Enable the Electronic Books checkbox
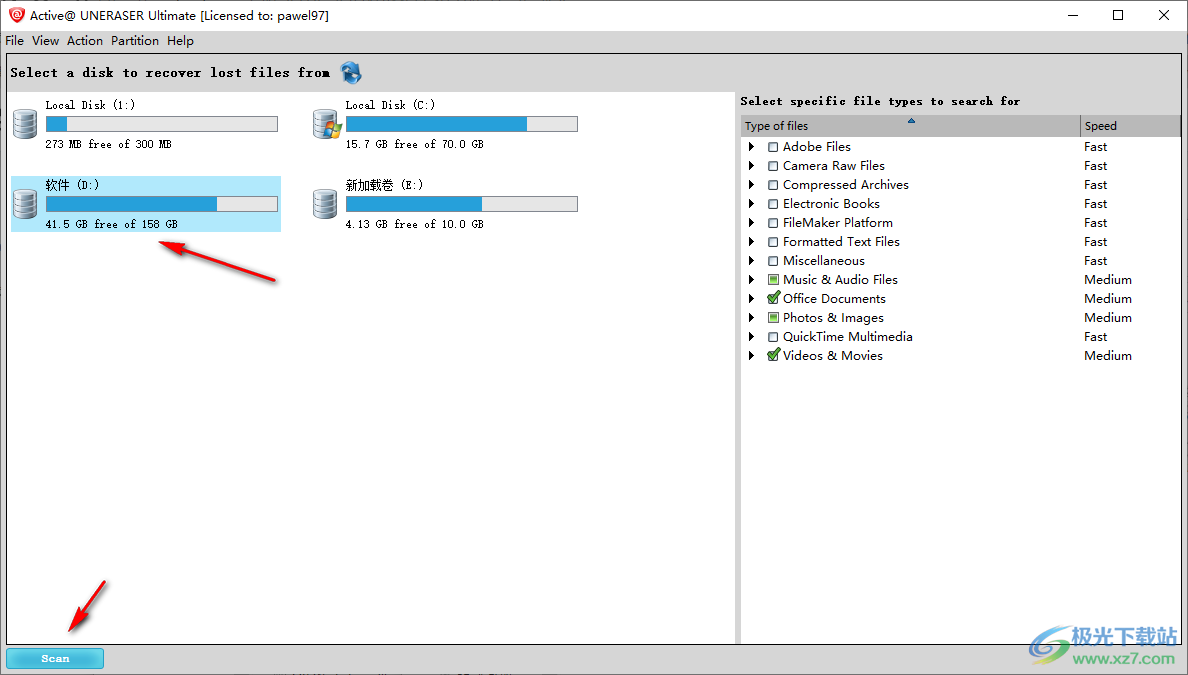1188x675 pixels. pos(773,204)
